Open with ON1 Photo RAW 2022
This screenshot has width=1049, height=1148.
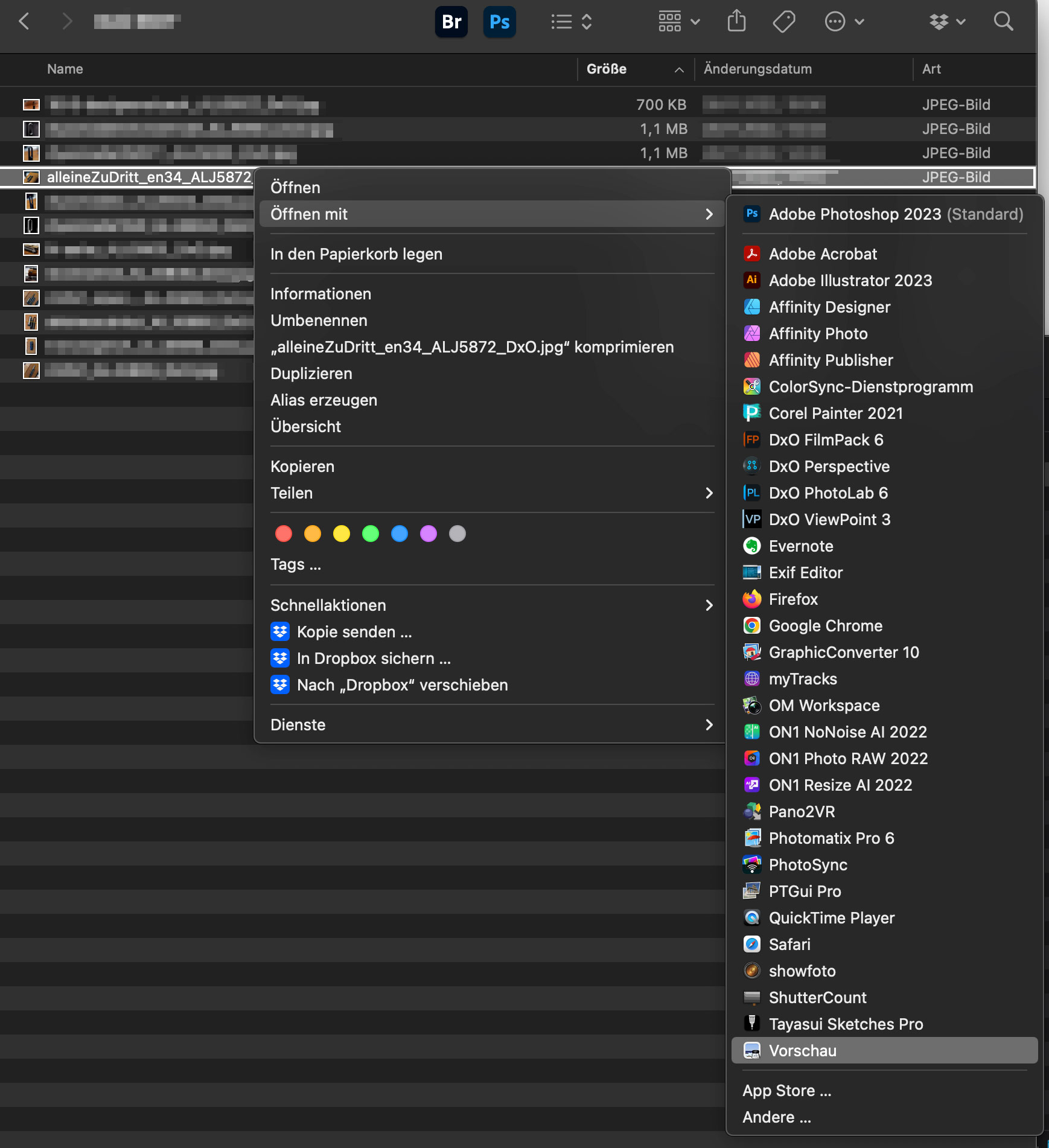[x=884, y=759]
